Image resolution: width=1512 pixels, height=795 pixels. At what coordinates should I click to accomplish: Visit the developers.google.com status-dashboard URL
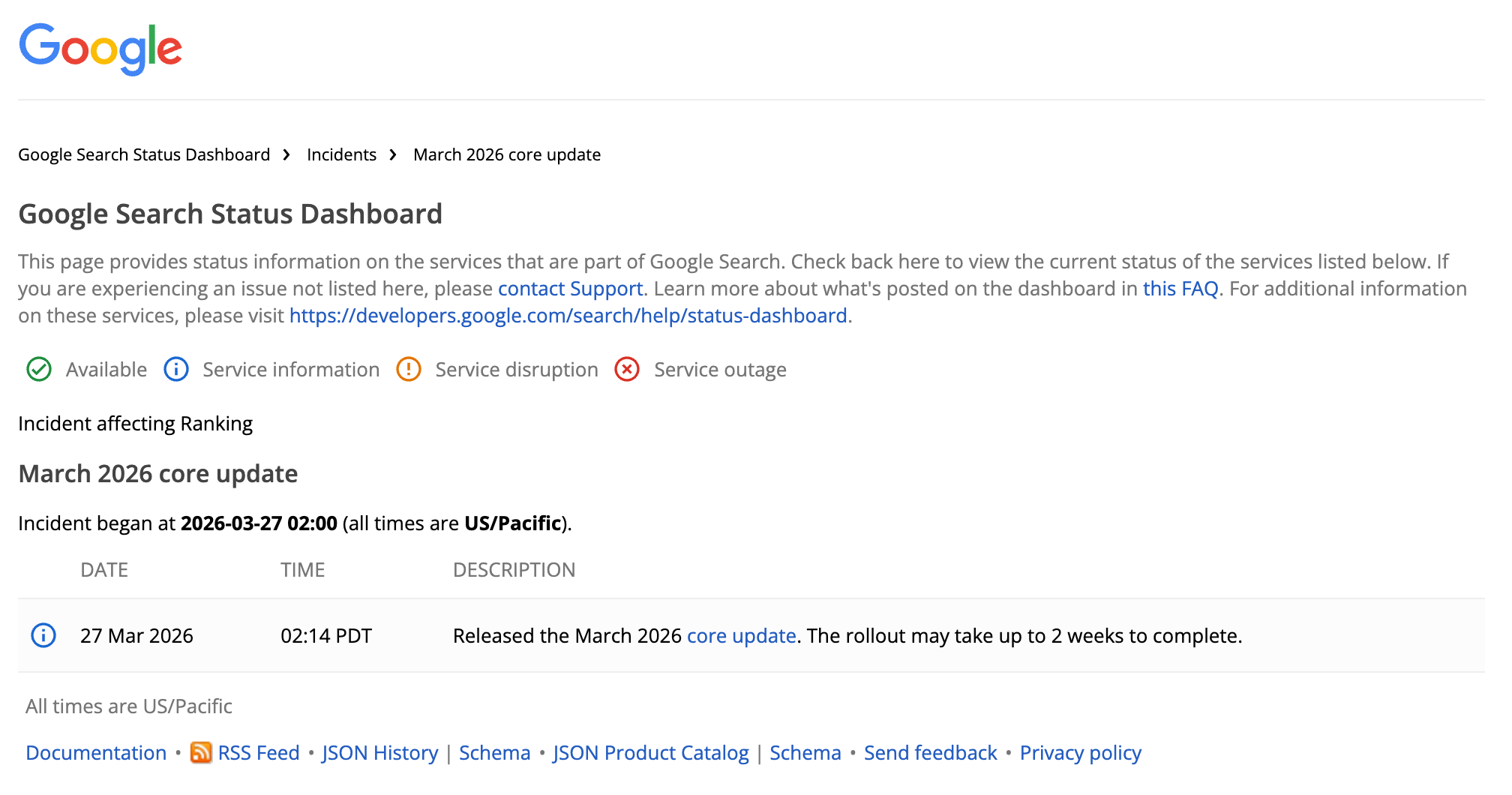click(568, 316)
